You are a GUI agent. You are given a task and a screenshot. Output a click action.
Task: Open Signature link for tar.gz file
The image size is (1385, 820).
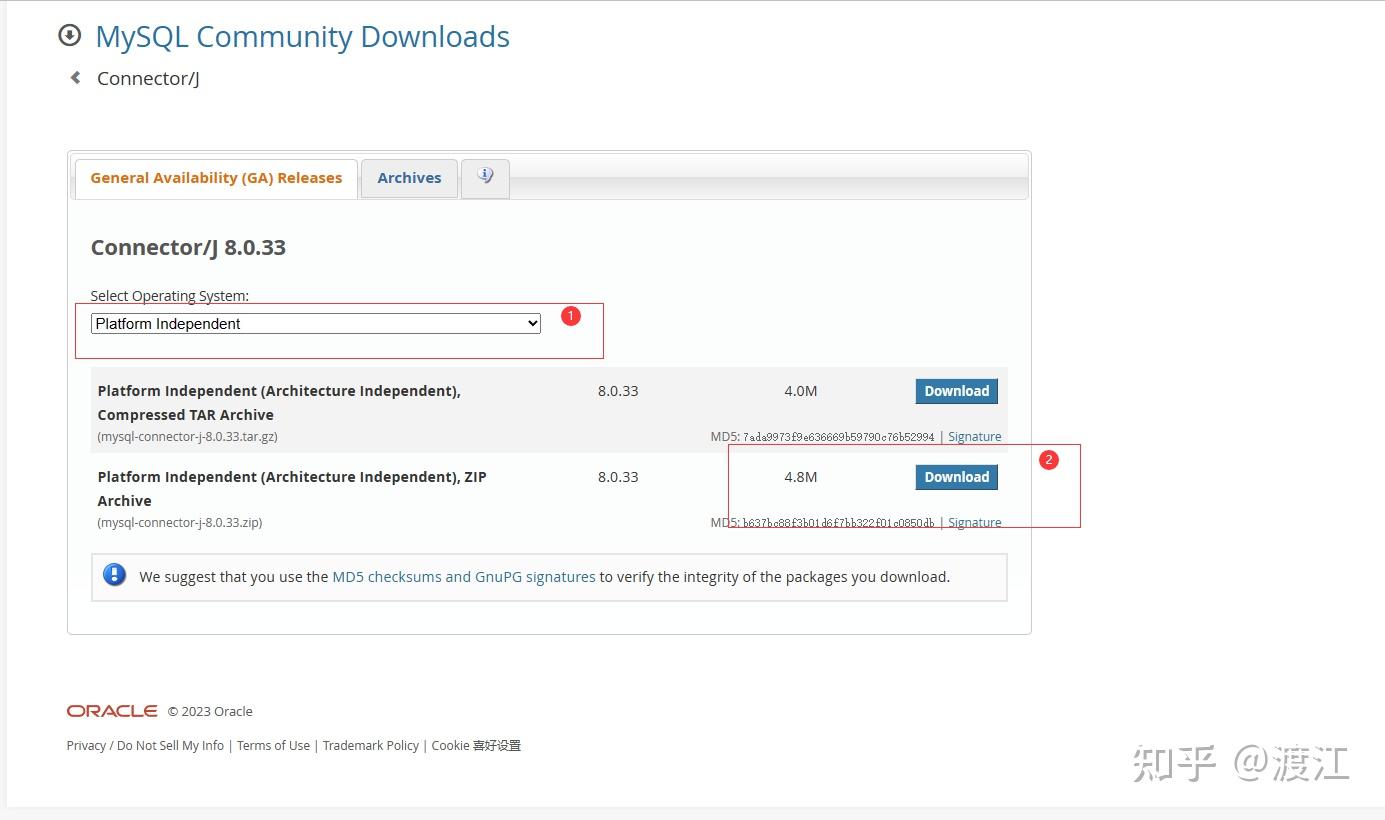tap(974, 437)
